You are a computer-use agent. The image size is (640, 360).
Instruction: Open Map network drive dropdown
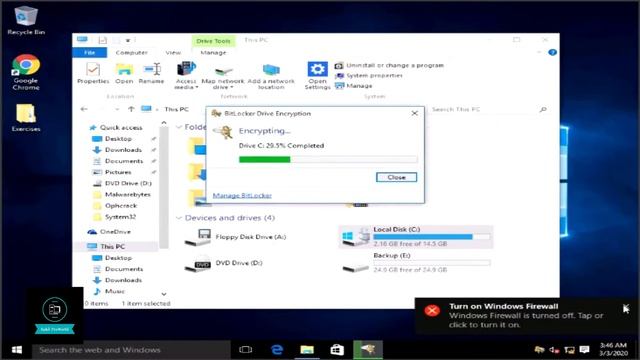[x=223, y=78]
